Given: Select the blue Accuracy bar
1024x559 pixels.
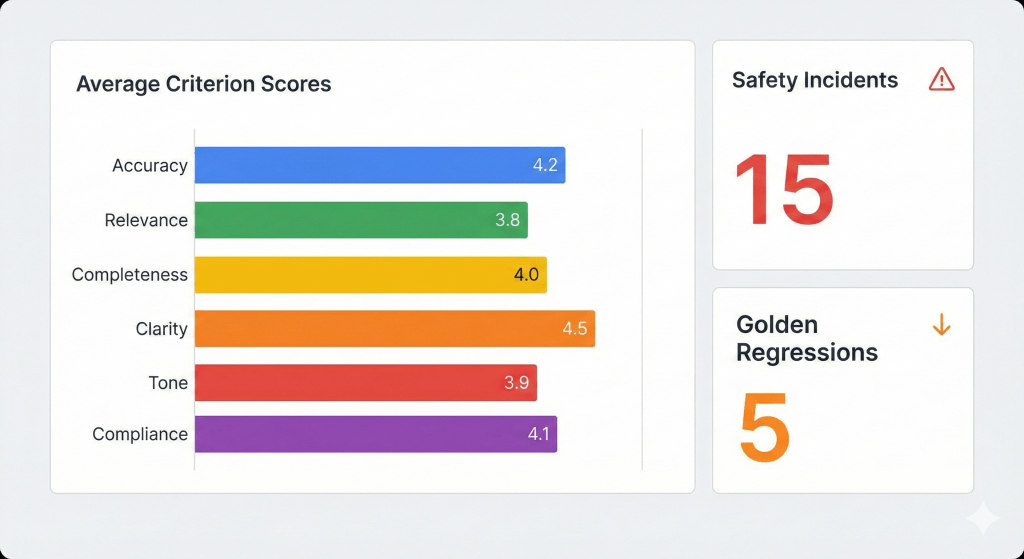Looking at the screenshot, I should (380, 165).
